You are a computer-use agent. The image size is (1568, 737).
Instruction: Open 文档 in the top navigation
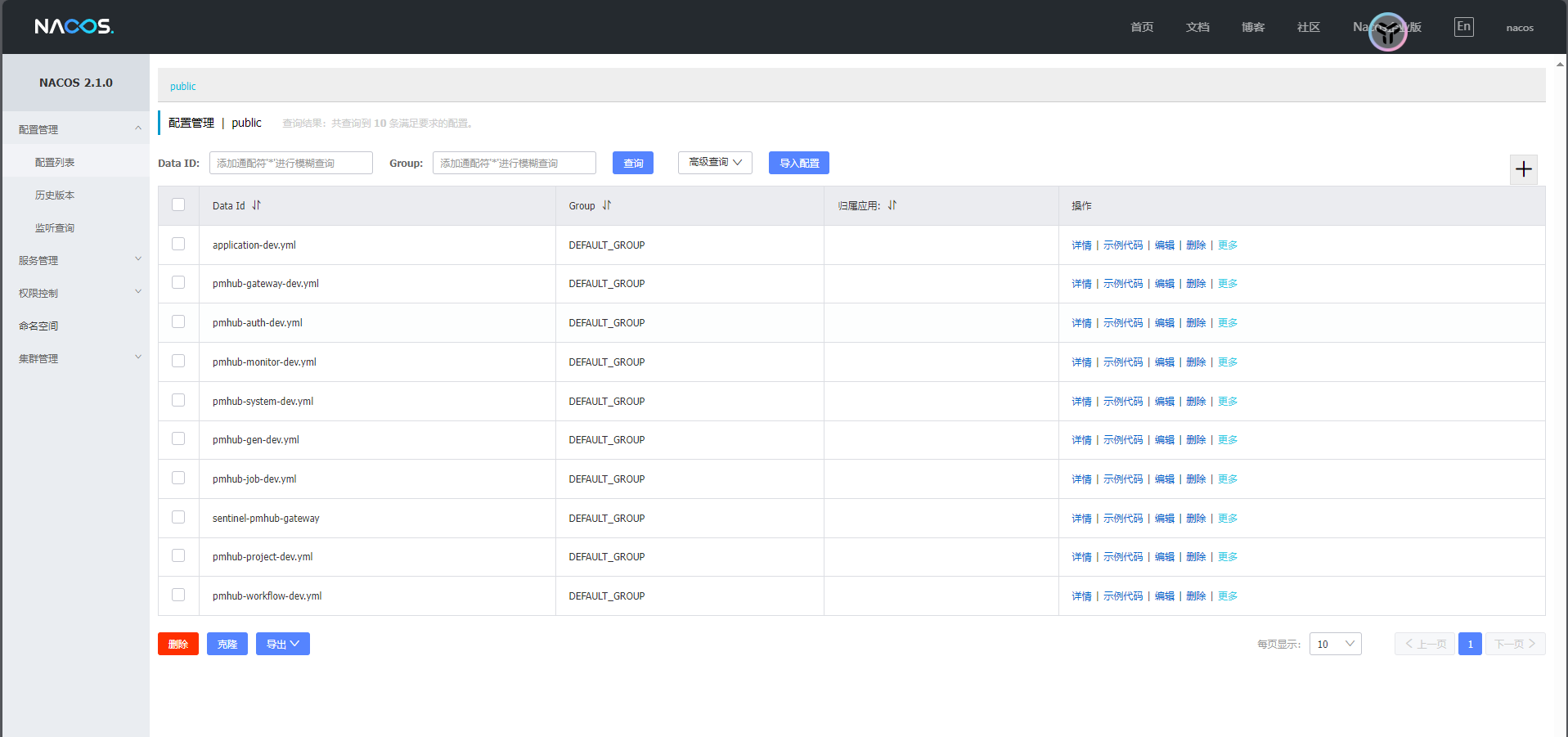(1197, 27)
